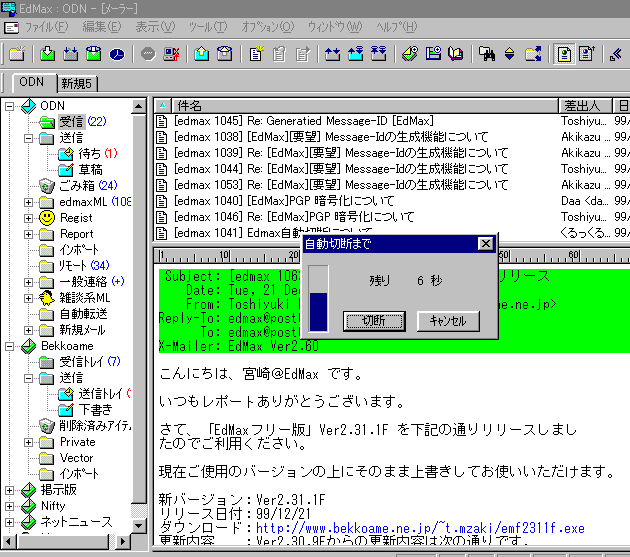Toggle the pressed yellow preview document button
Screen dimensions: 630x557
point(564,53)
